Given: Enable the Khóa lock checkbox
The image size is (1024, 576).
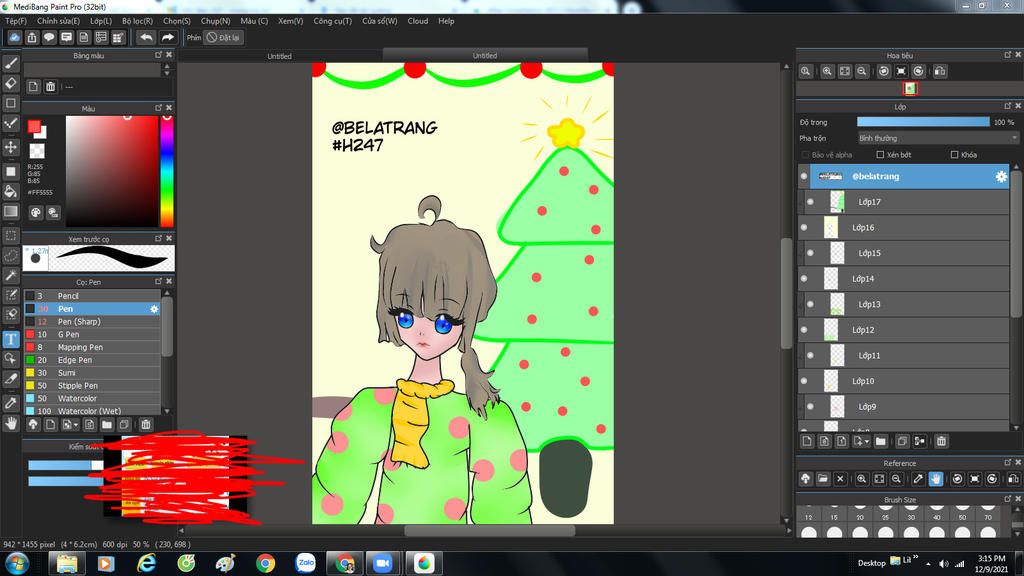Looking at the screenshot, I should point(955,155).
